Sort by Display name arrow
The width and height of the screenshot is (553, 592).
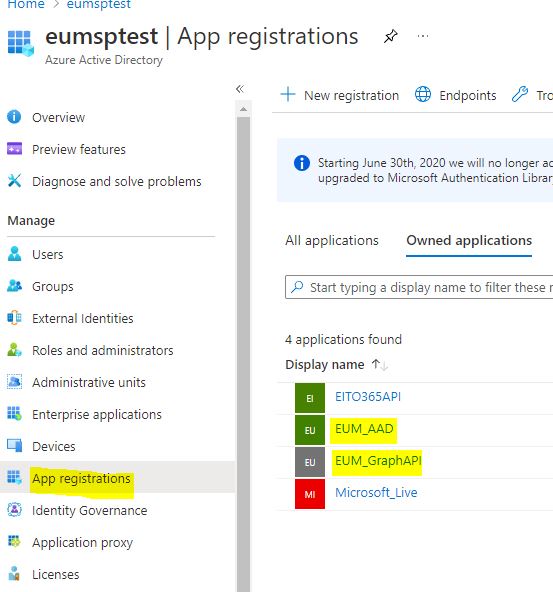tap(379, 365)
